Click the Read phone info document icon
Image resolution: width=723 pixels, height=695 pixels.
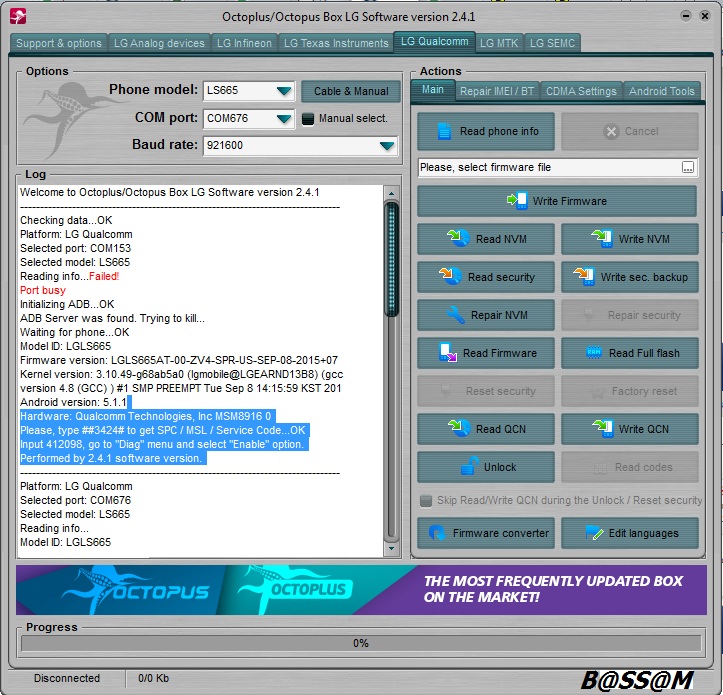[444, 131]
